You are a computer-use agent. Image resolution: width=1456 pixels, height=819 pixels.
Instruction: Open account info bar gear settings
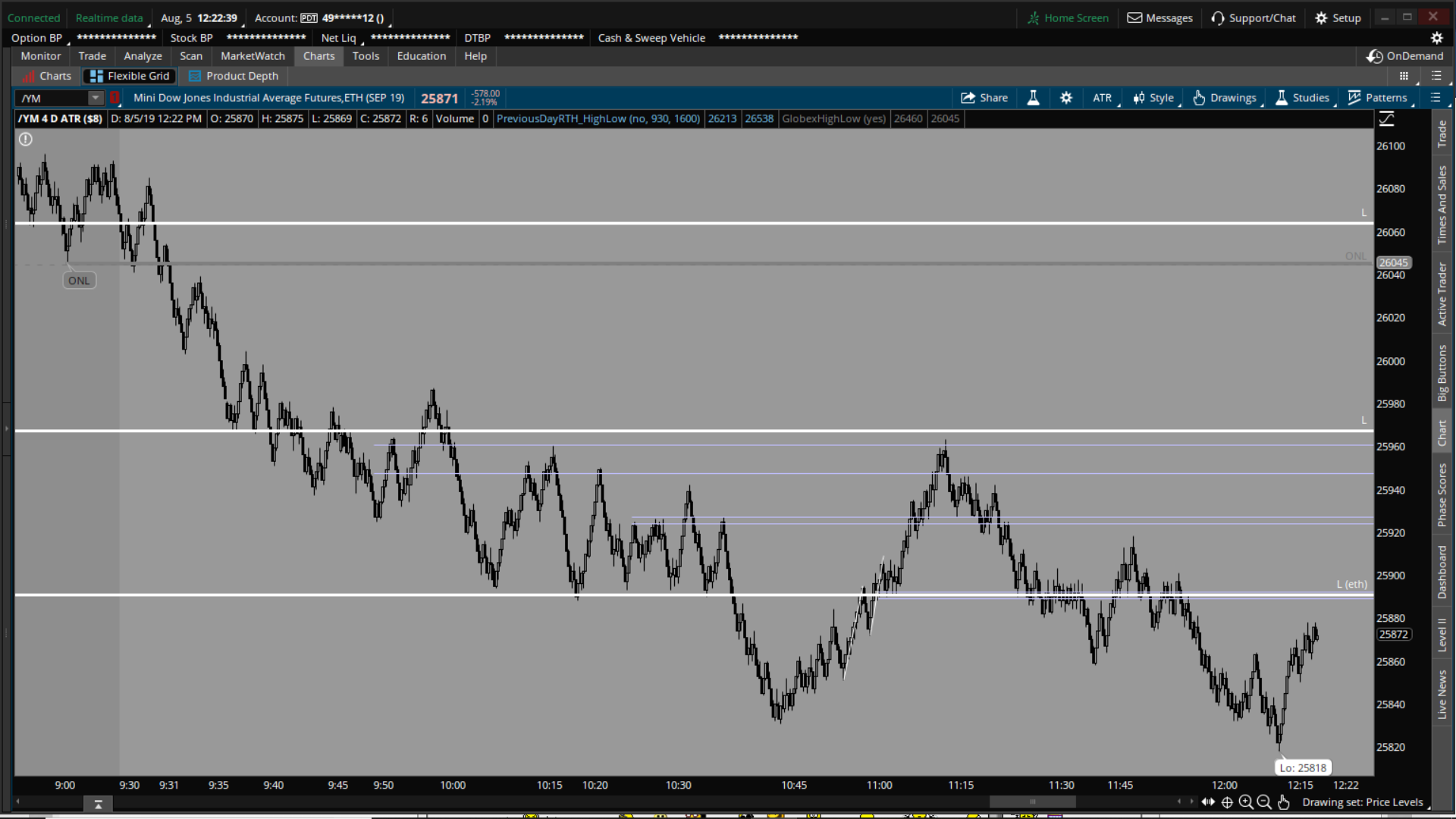click(x=1436, y=38)
